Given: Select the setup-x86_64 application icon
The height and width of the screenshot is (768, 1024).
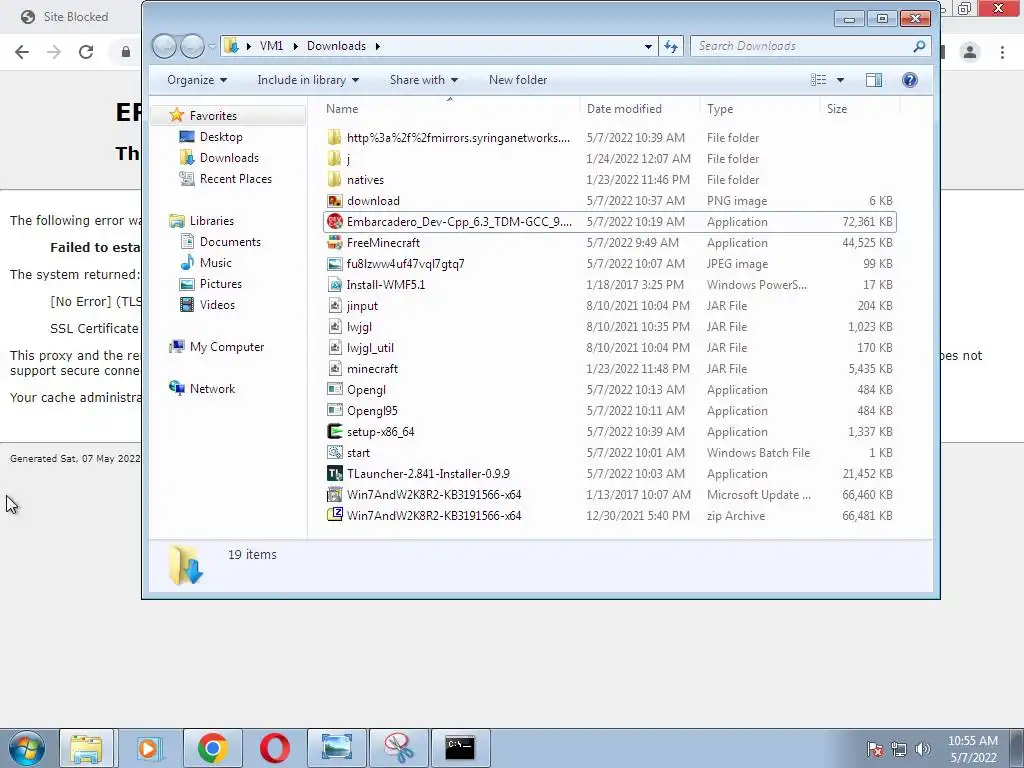Looking at the screenshot, I should click(334, 432).
